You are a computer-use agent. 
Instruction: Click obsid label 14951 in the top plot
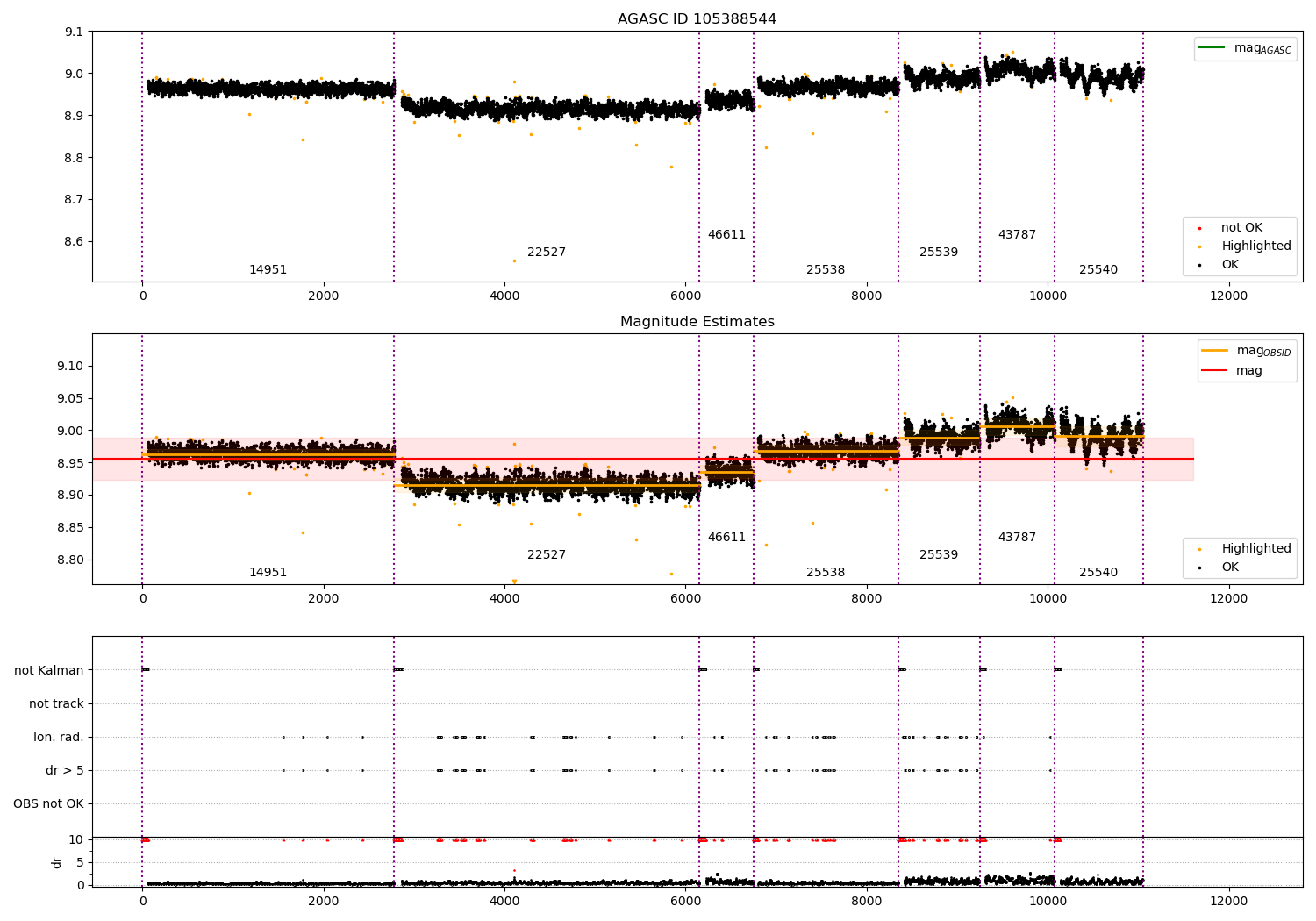pyautogui.click(x=268, y=270)
